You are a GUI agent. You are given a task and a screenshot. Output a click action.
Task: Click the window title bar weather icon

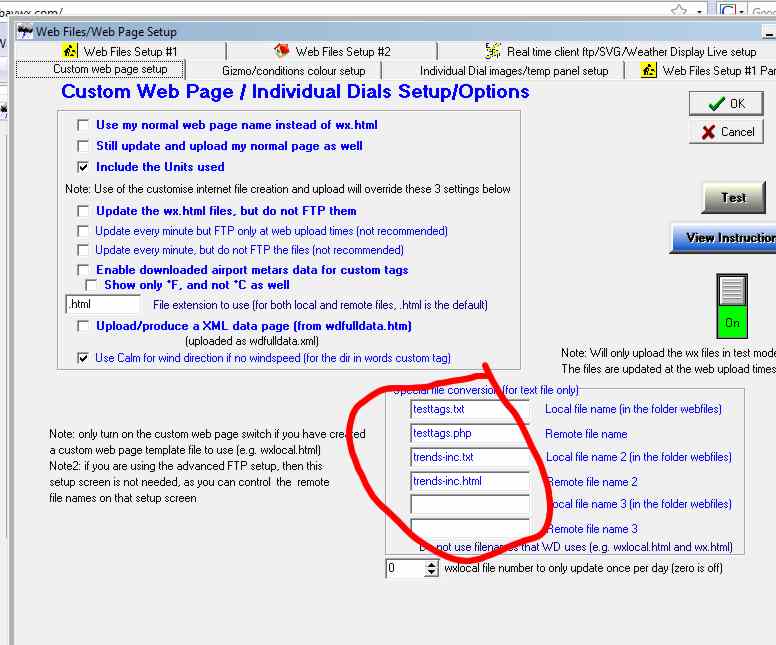point(25,32)
